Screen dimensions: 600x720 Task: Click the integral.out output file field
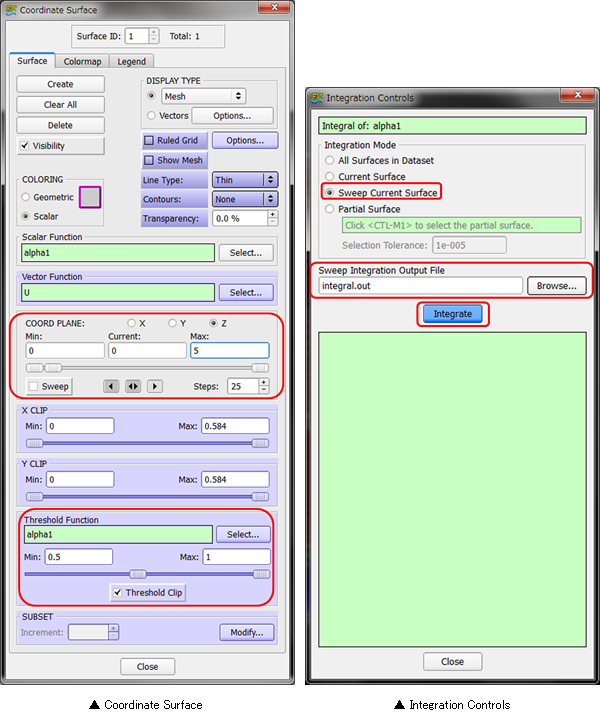tap(421, 286)
